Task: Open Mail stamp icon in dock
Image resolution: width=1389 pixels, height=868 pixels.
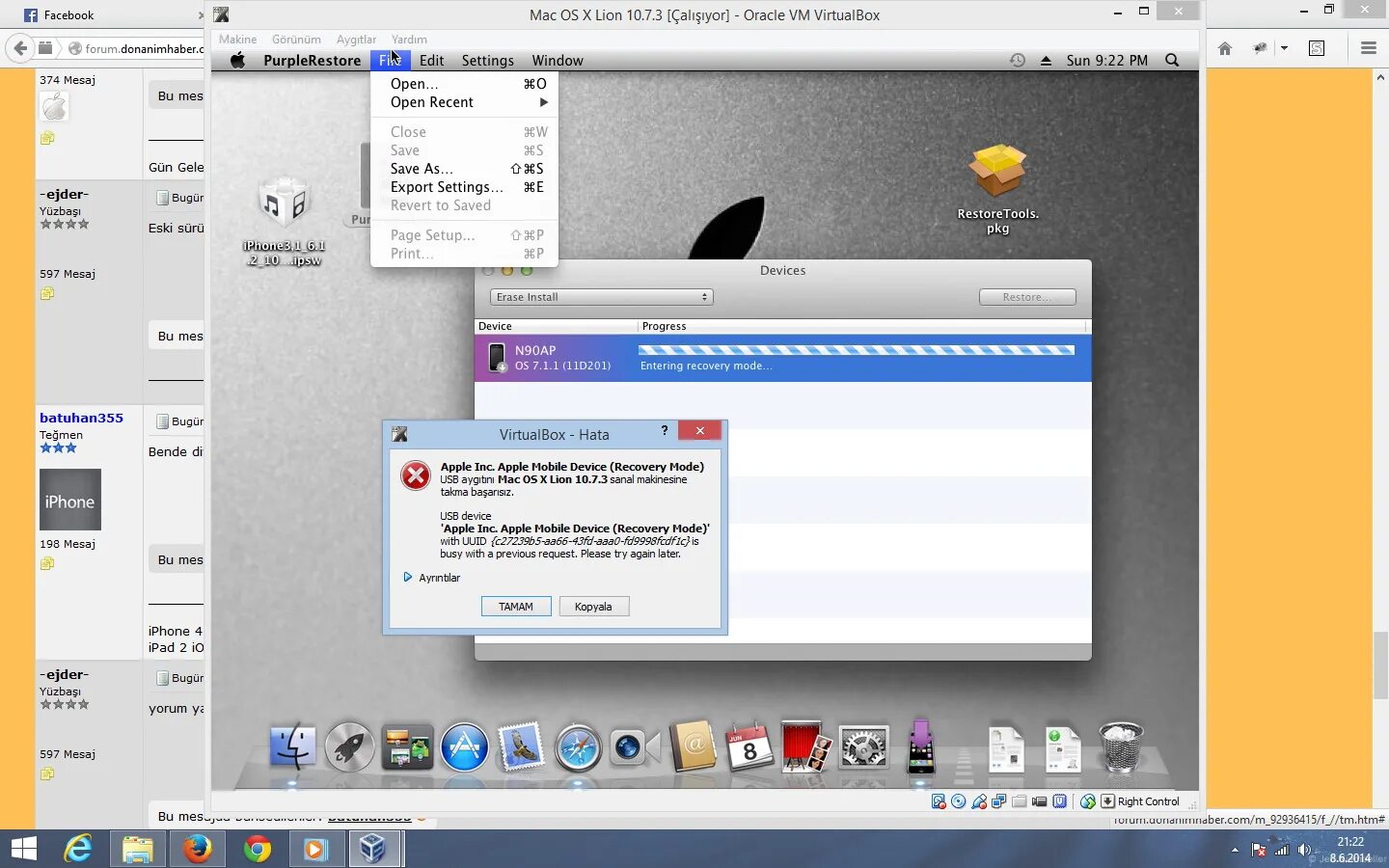Action: (522, 747)
